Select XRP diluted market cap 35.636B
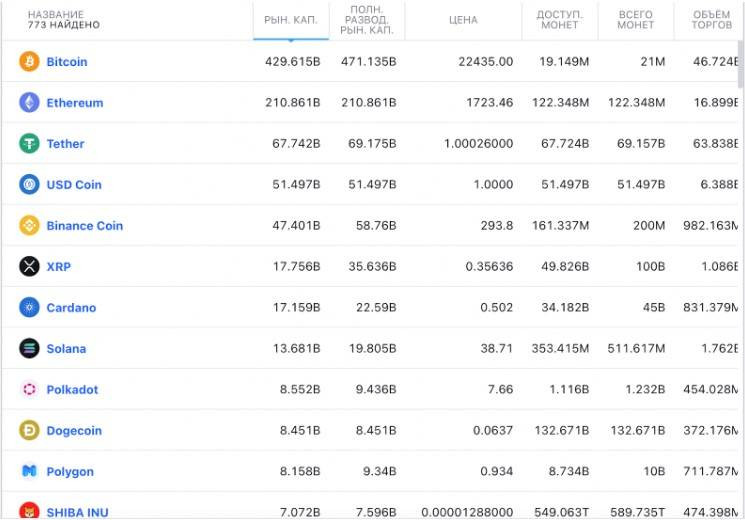Viewport: 745px width, 520px height. coord(372,267)
